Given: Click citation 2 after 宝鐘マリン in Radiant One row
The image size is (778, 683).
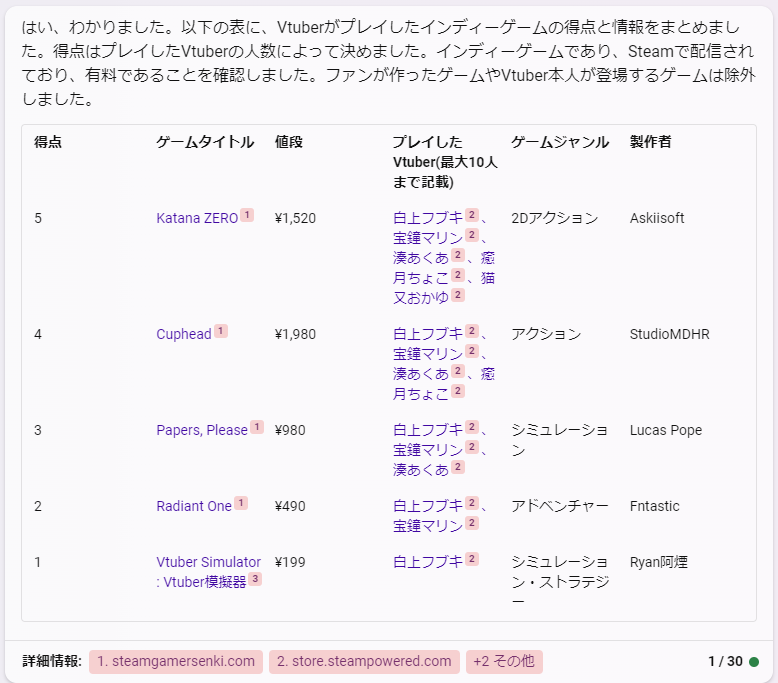Looking at the screenshot, I should (472, 523).
